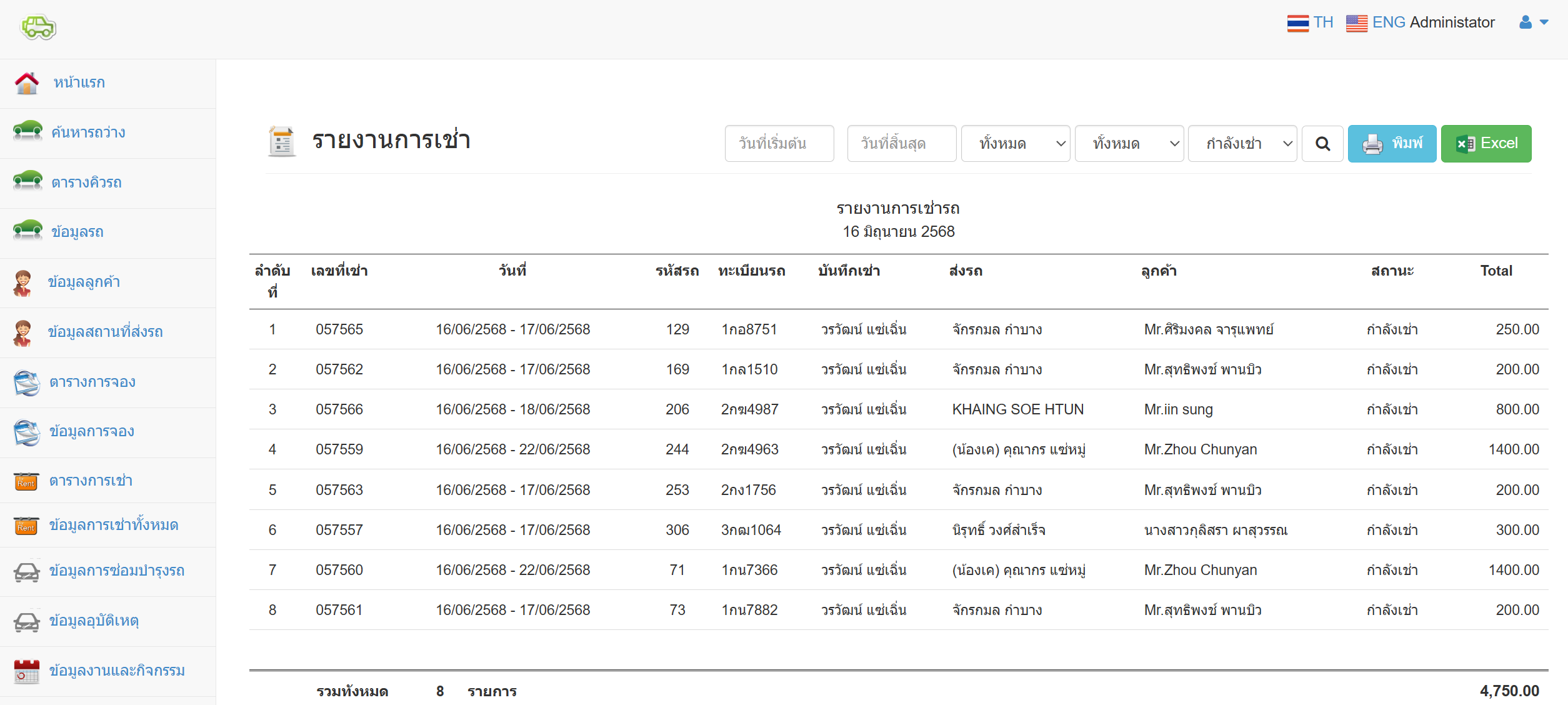This screenshot has width=1568, height=705.
Task: Click the ทะเบียนรถ column header
Action: (x=752, y=271)
